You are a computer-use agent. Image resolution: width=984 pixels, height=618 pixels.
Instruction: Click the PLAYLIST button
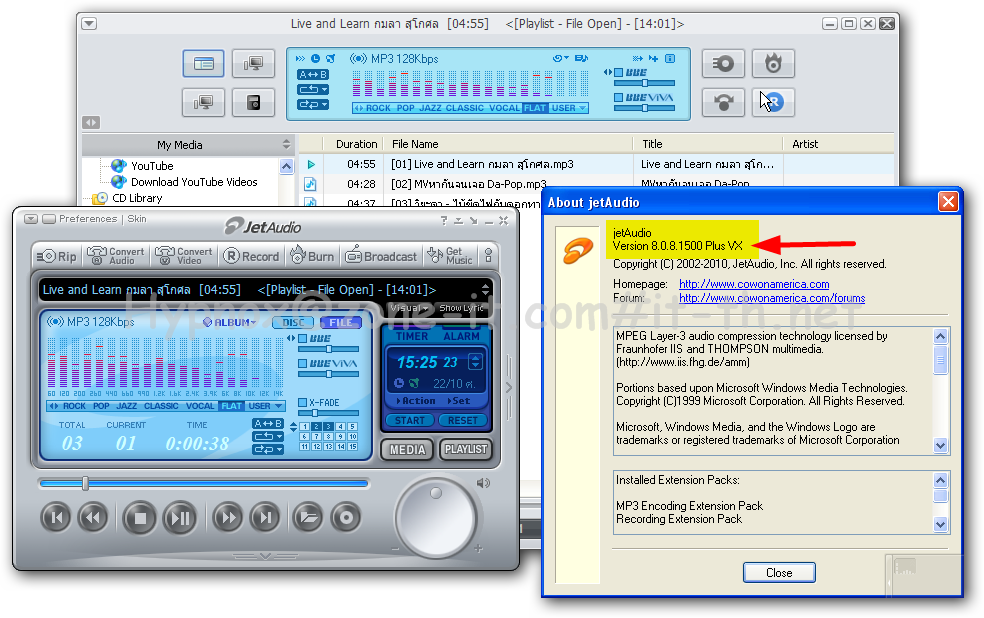[466, 449]
